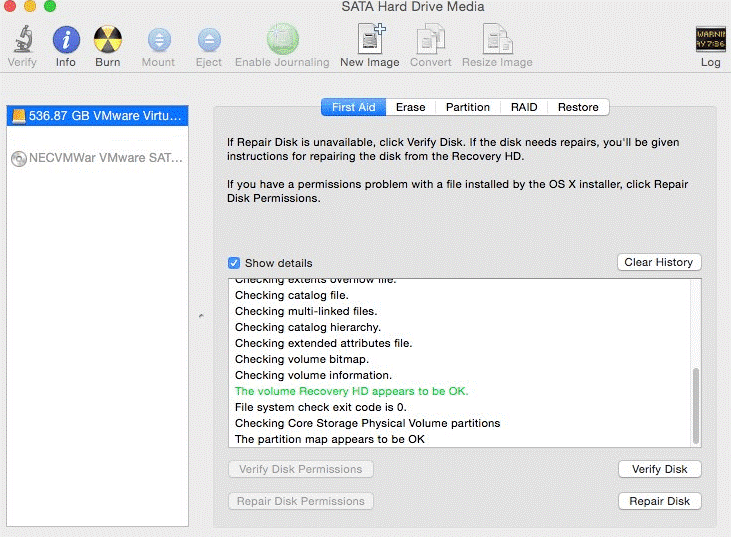Click the sidebar splitter handle dot
The width and height of the screenshot is (731, 537).
click(x=201, y=316)
